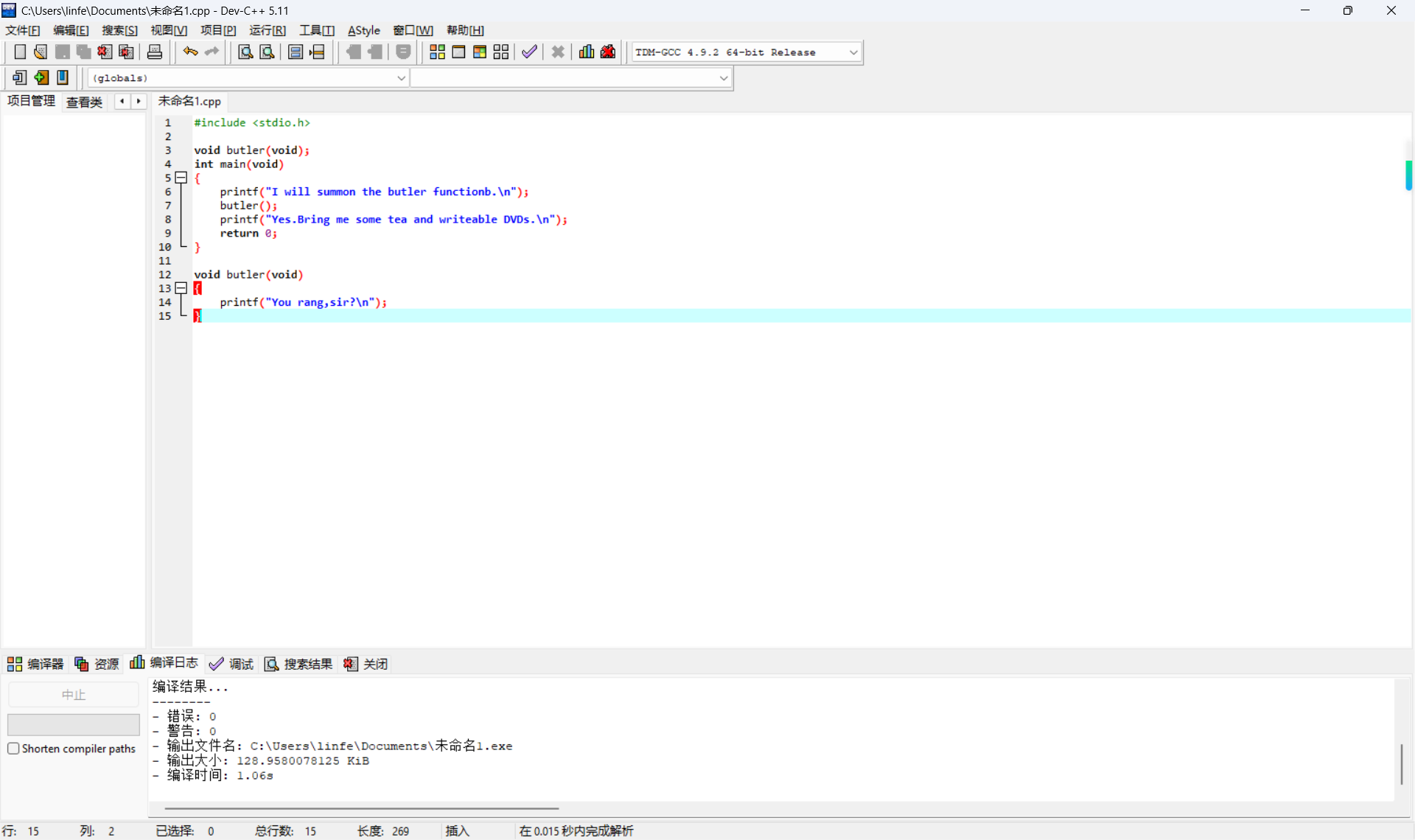Click the 关闭 button in bottom panel
The width and height of the screenshot is (1415, 840).
pos(366,664)
